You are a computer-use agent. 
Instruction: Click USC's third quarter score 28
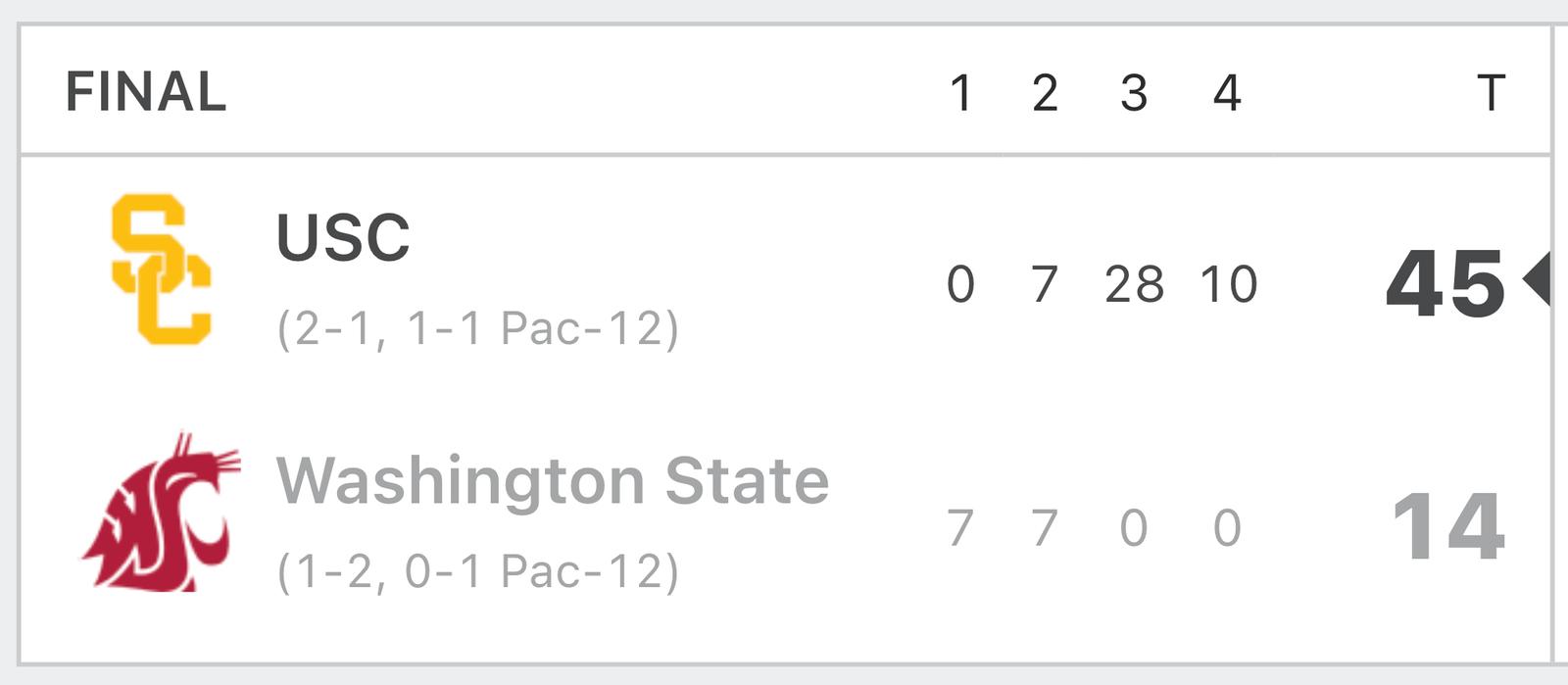(x=1134, y=285)
